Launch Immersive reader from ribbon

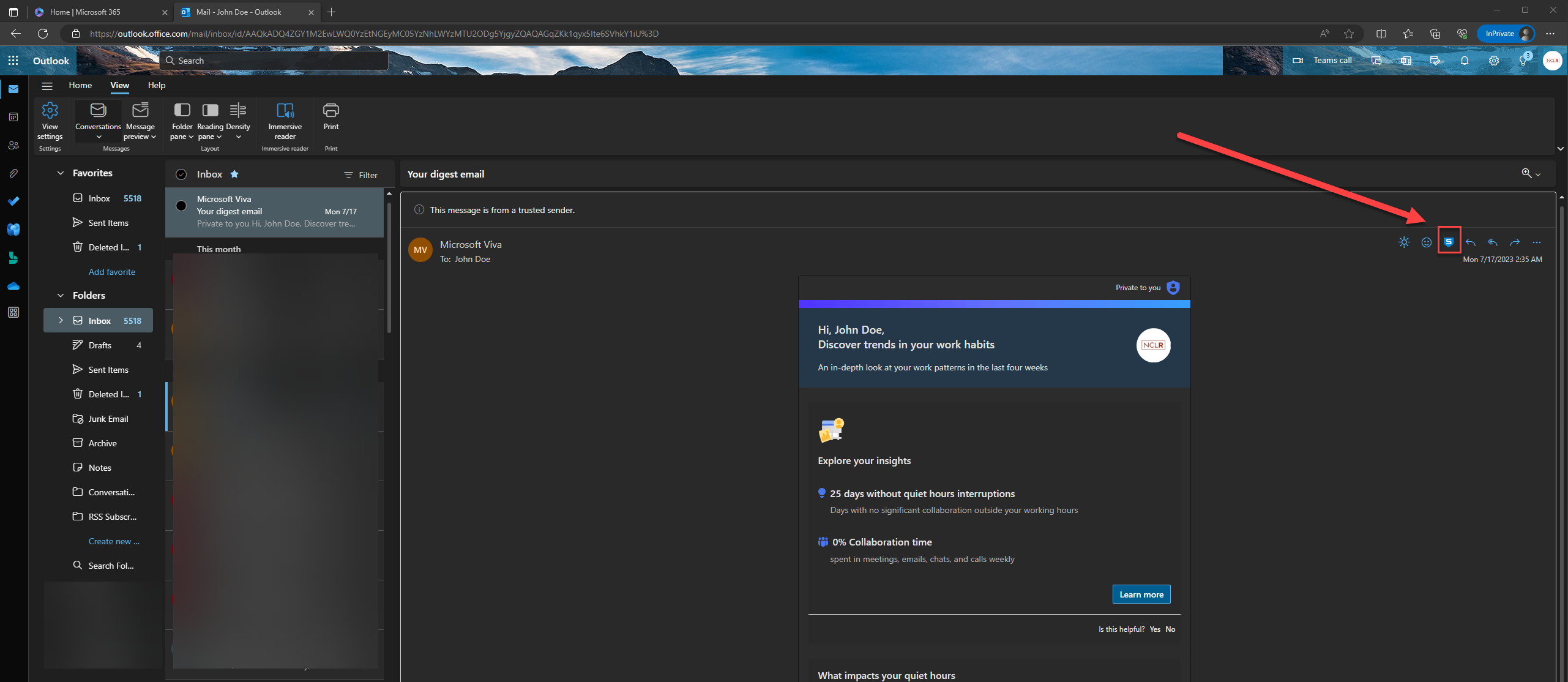pyautogui.click(x=285, y=121)
